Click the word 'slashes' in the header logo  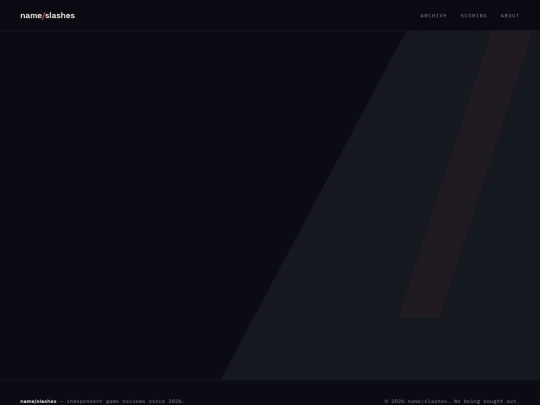tap(60, 15)
